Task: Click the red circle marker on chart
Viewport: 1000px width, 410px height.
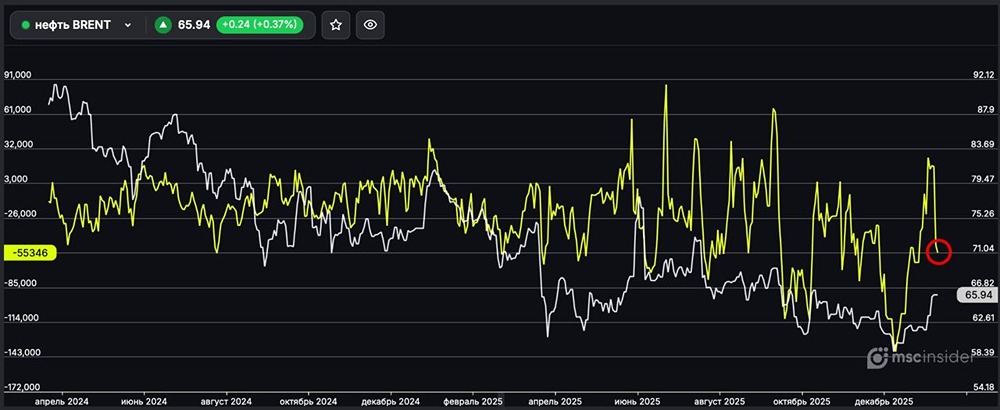Action: [x=938, y=251]
